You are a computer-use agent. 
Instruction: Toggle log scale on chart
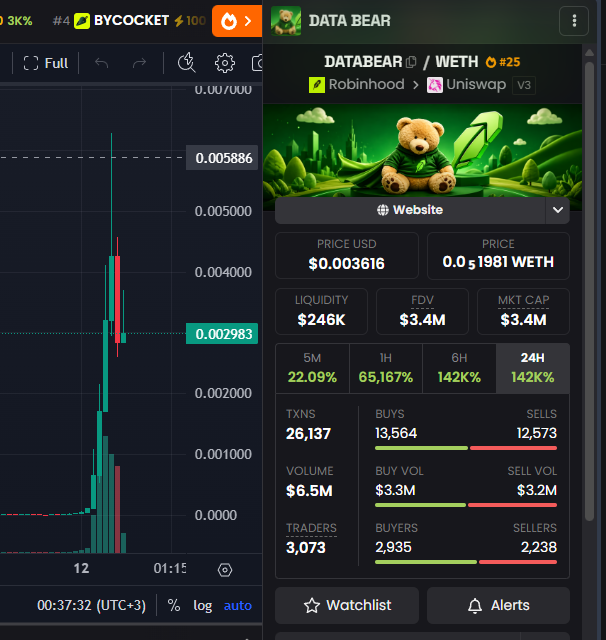coord(203,606)
